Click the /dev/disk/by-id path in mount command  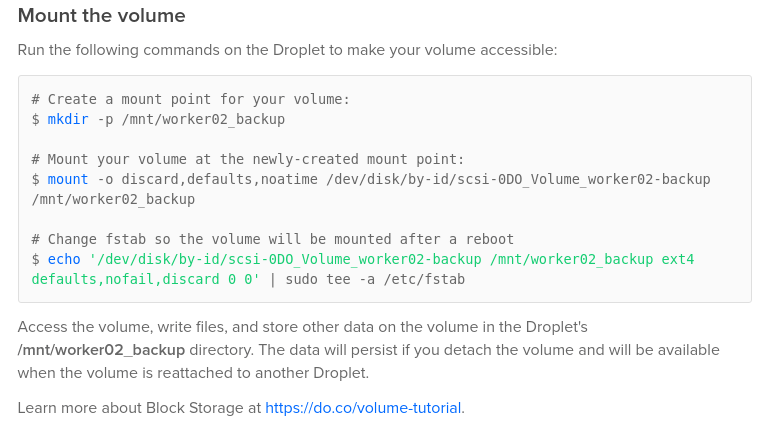pos(518,179)
